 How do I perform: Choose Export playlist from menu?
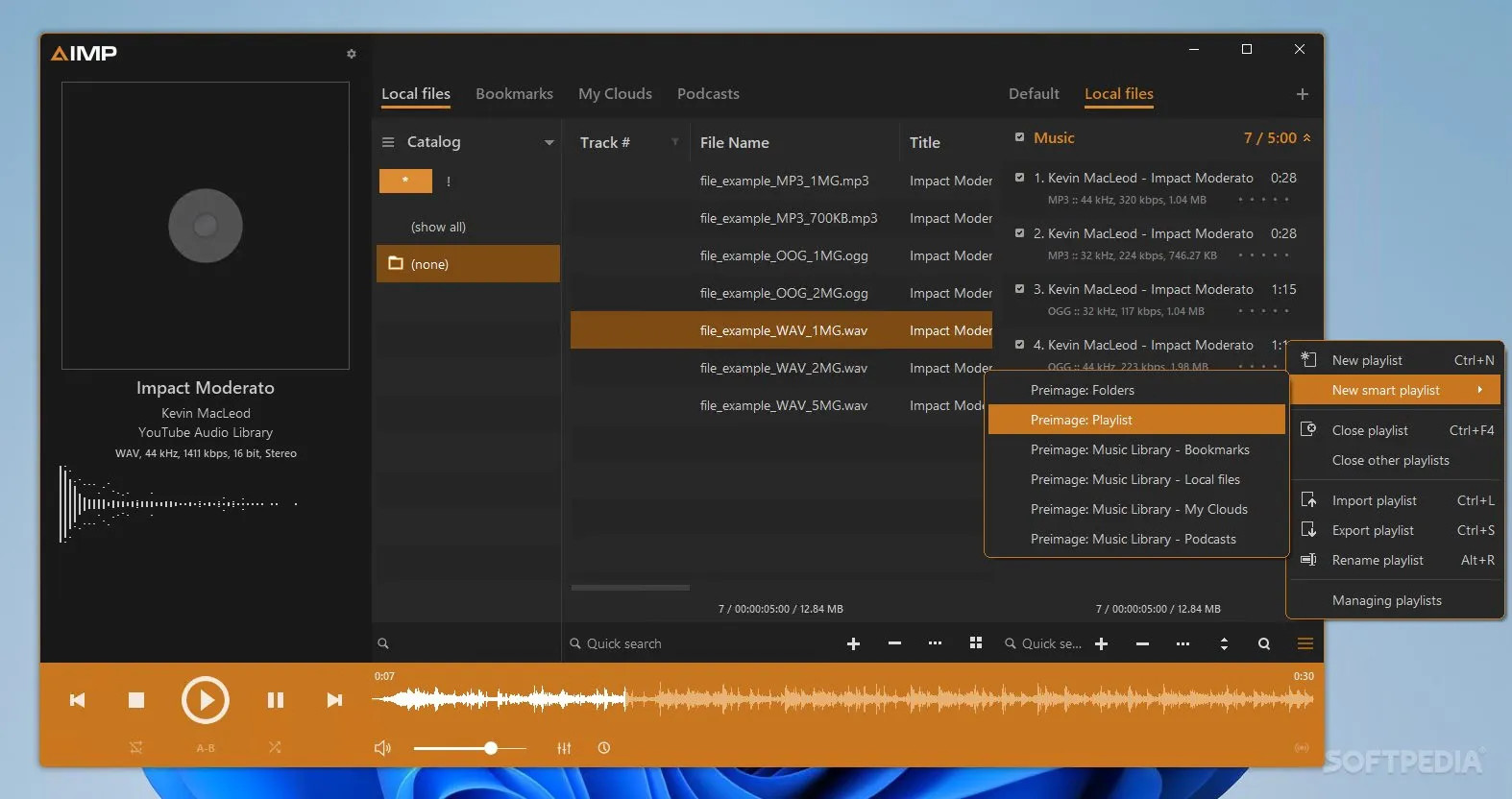click(x=1373, y=530)
